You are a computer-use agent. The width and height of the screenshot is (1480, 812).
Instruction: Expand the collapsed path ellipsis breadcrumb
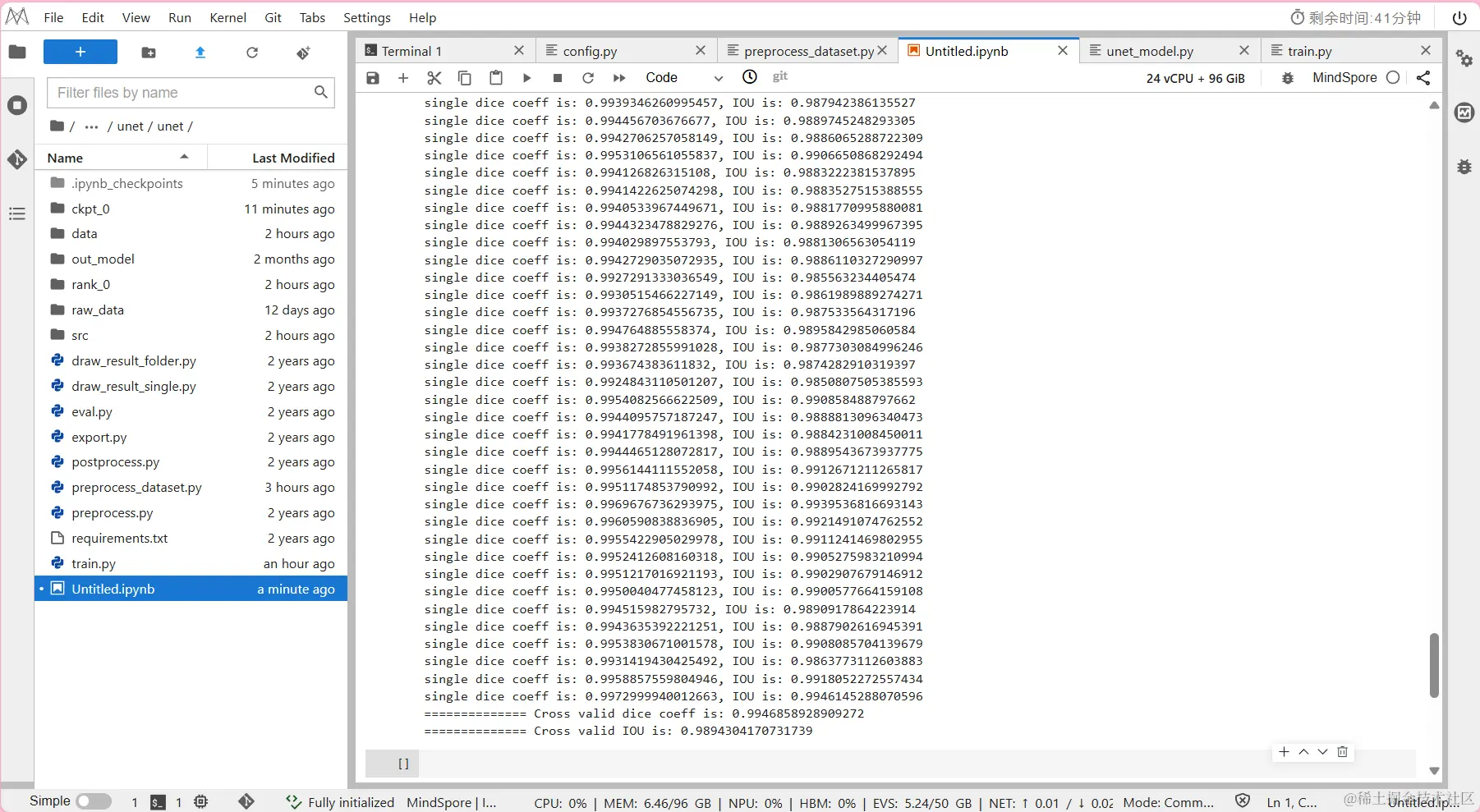coord(91,126)
